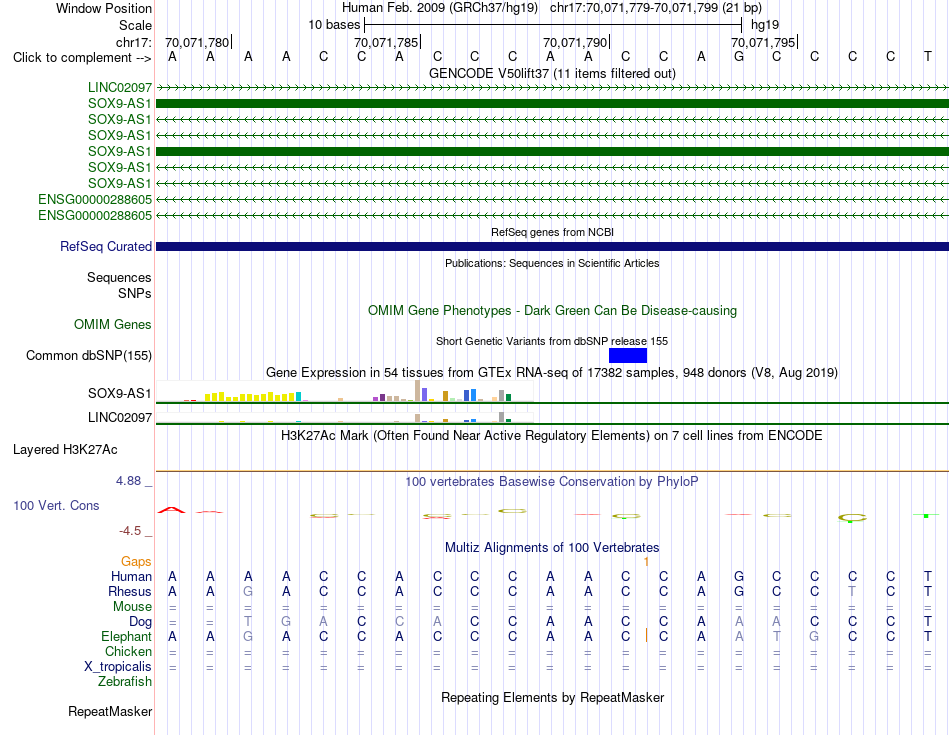Click the chr17:70,071,779-70,071,799 (21 bp) range text
Screen dimensions: 950x735
coord(656,8)
